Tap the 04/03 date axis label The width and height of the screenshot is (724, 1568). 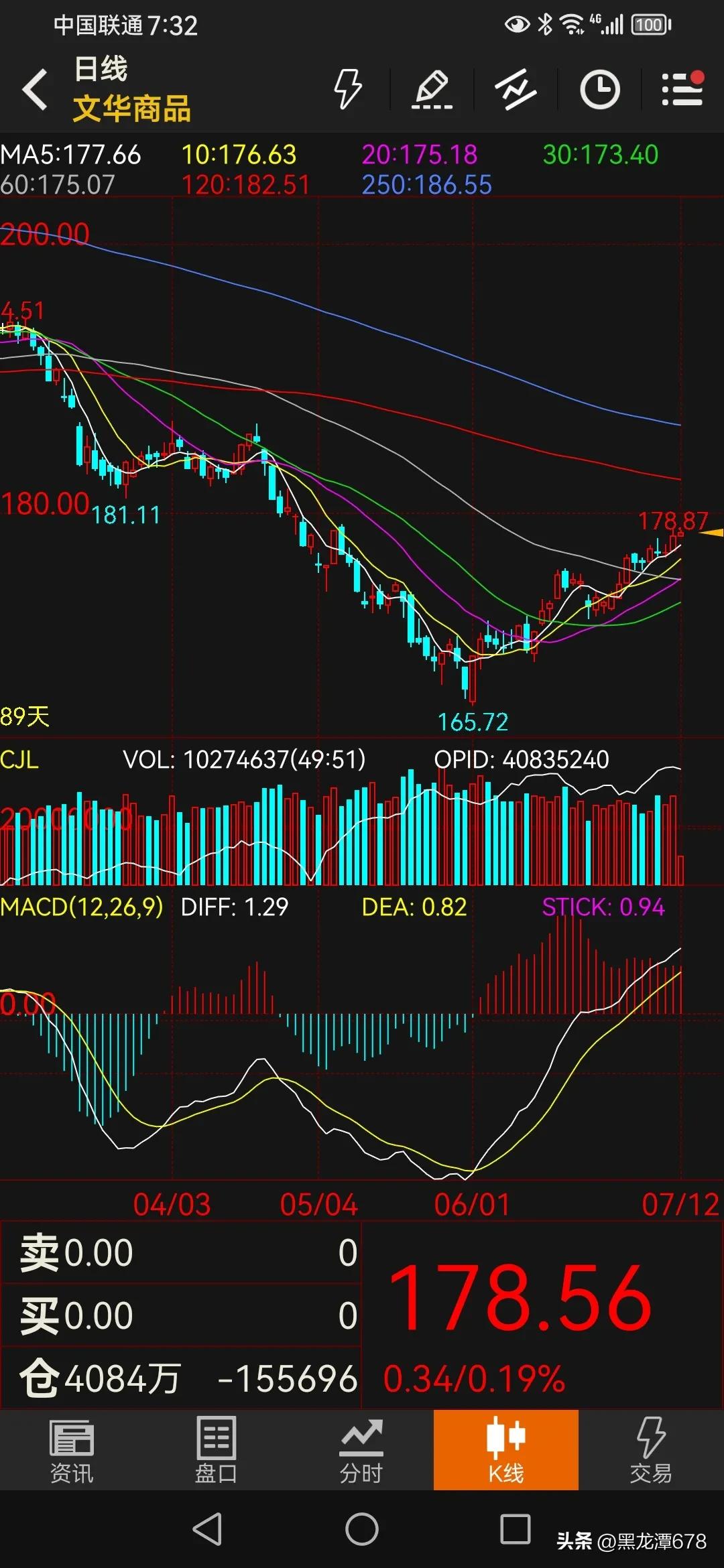(172, 1205)
